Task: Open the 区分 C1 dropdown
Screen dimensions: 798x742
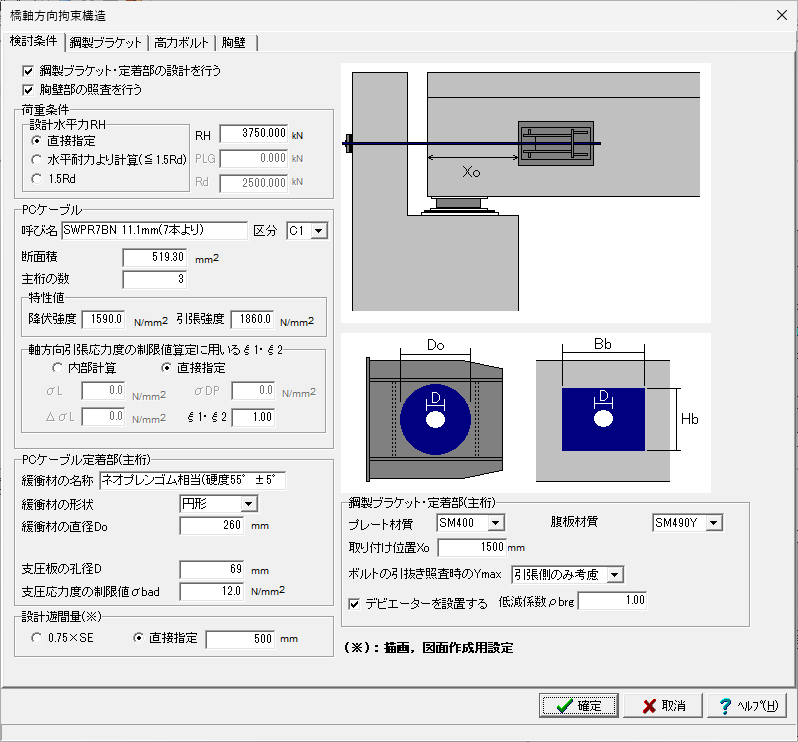Action: [318, 231]
